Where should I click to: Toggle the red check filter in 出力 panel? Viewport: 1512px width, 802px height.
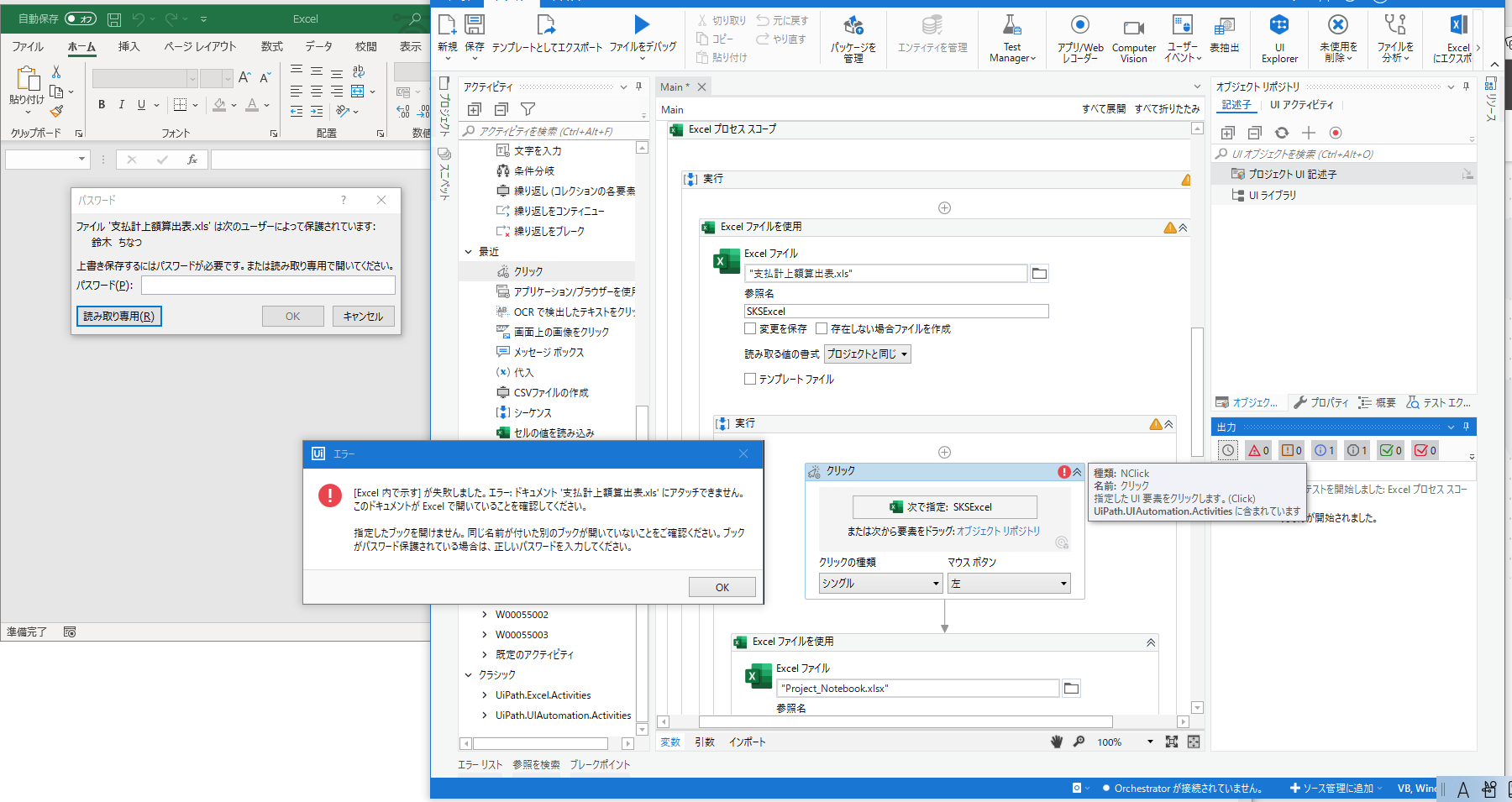(1425, 450)
